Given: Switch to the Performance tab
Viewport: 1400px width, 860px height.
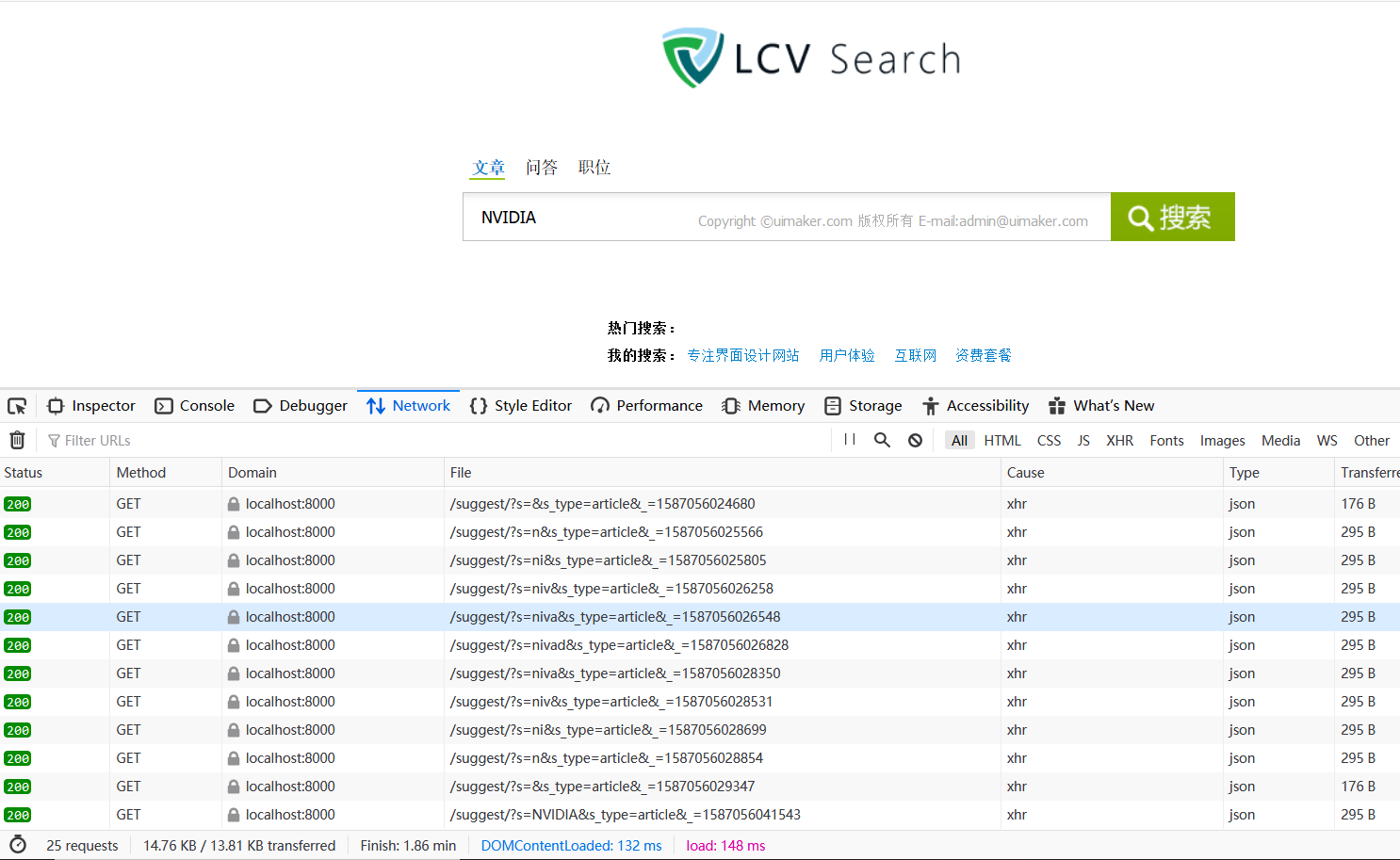Looking at the screenshot, I should coord(647,406).
